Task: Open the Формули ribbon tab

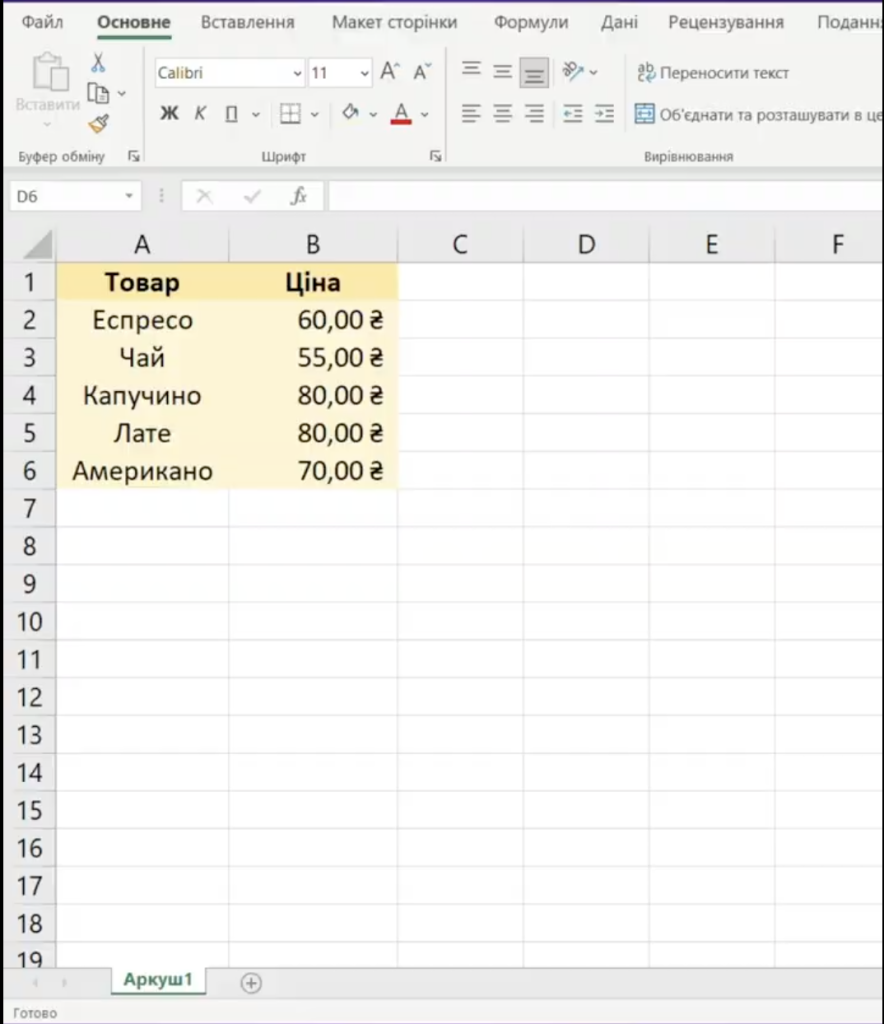Action: pyautogui.click(x=530, y=22)
